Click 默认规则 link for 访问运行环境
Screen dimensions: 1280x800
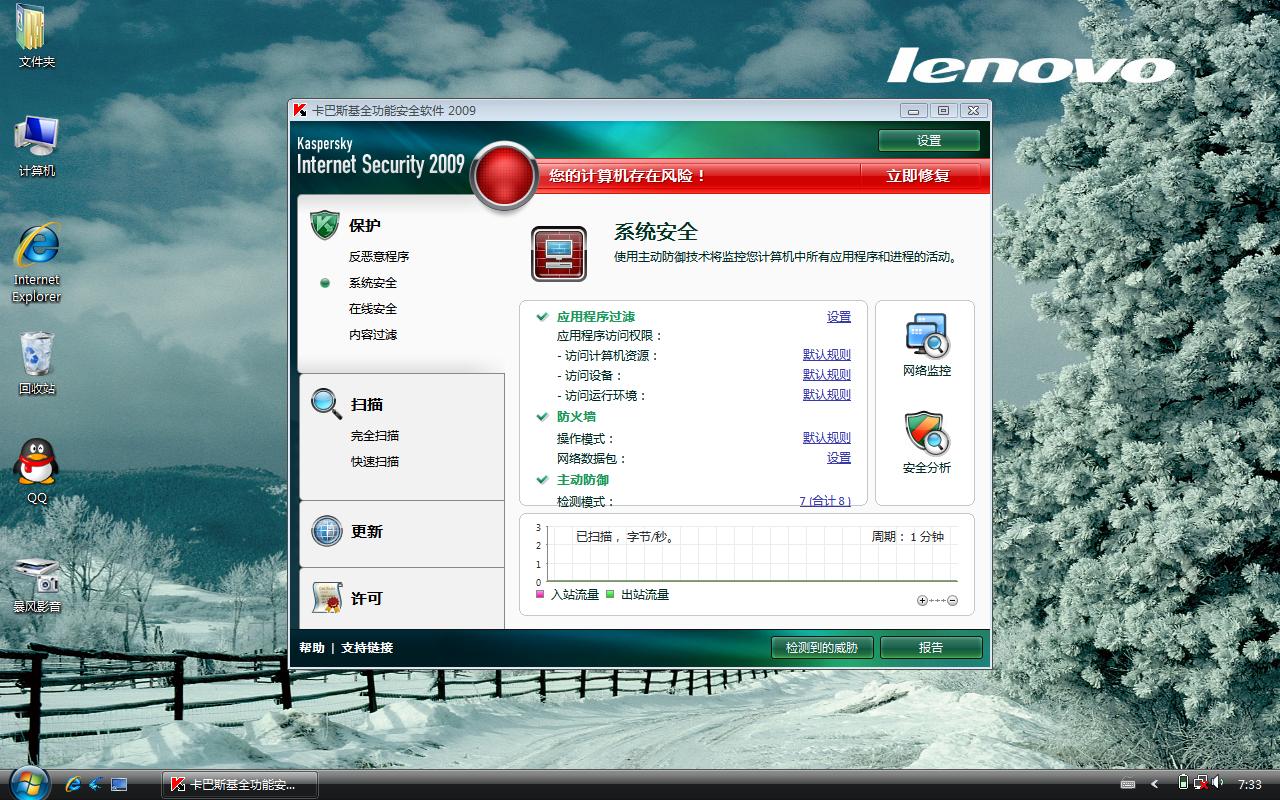[x=827, y=395]
